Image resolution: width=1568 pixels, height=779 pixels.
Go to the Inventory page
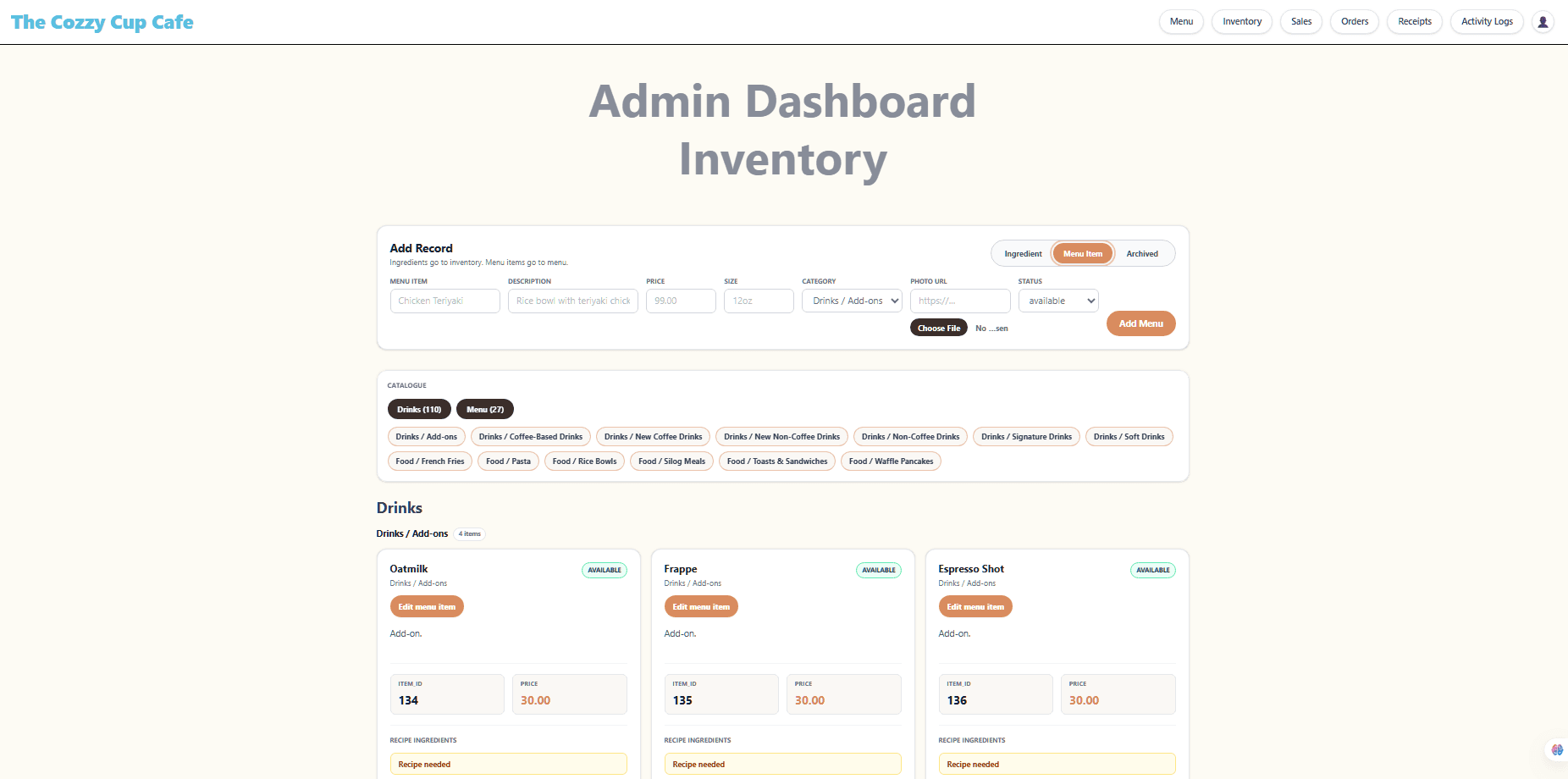1242,22
